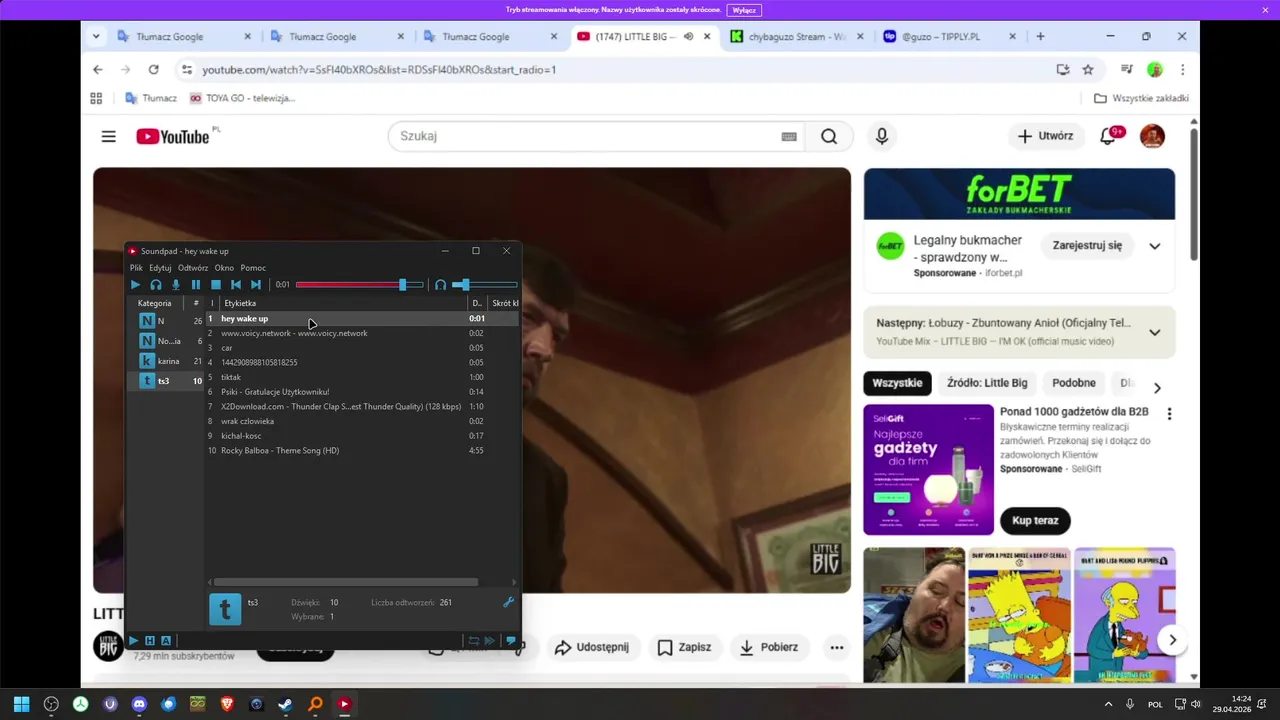Image resolution: width=1280 pixels, height=720 pixels.
Task: Open Chrome tab search dropdown arrow
Action: click(x=96, y=36)
